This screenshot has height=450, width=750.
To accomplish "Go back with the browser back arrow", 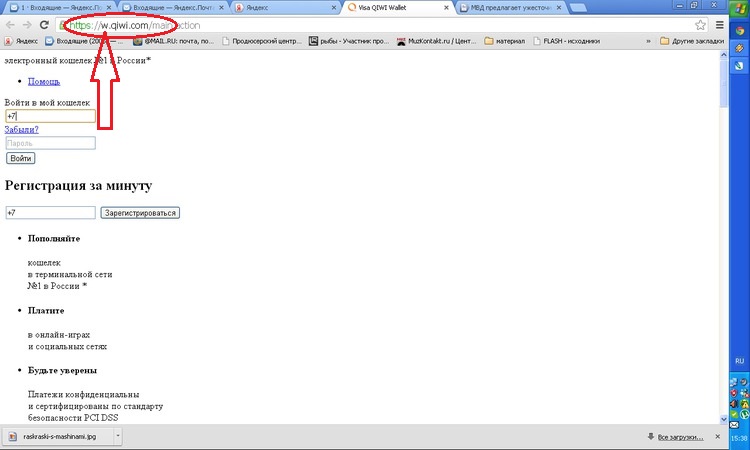I will (x=10, y=25).
